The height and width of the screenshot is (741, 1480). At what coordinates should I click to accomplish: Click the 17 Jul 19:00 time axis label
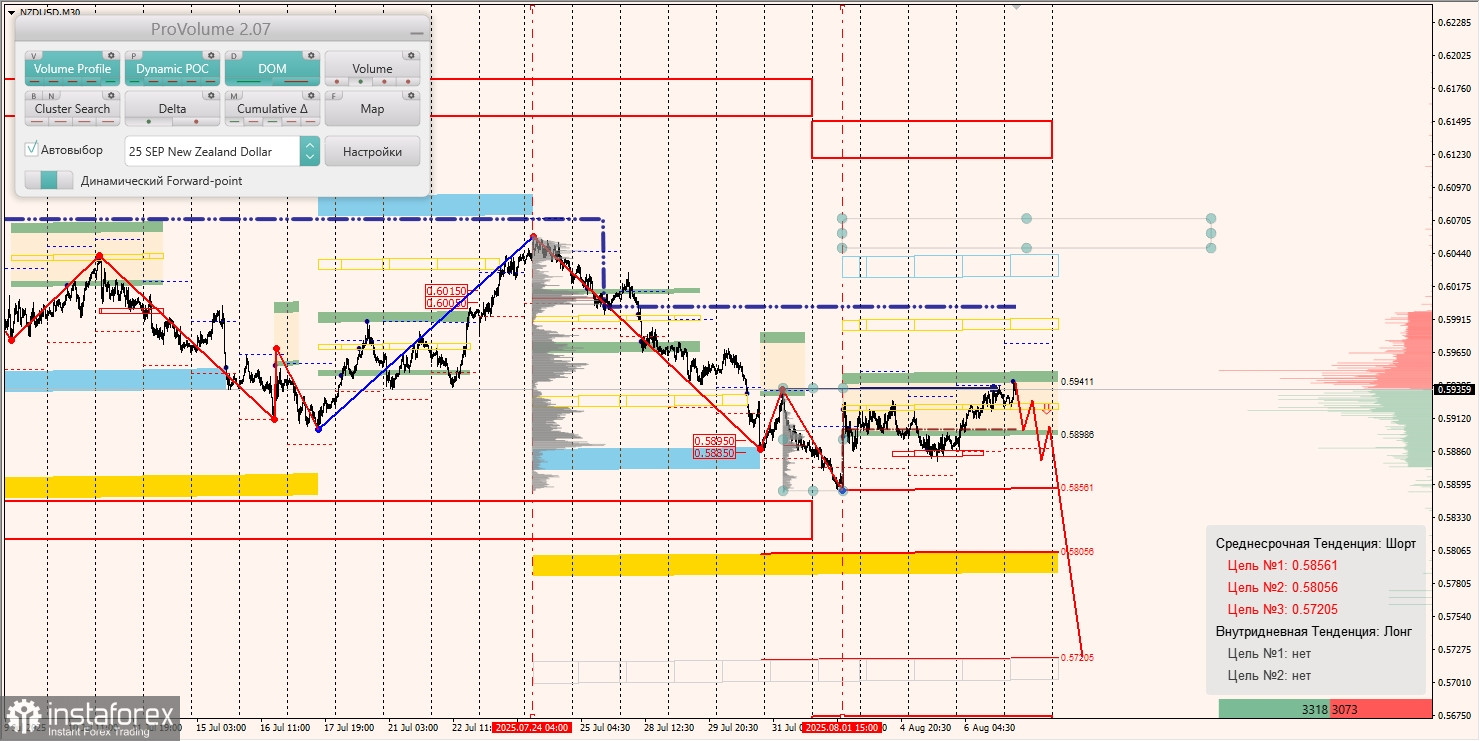point(348,728)
